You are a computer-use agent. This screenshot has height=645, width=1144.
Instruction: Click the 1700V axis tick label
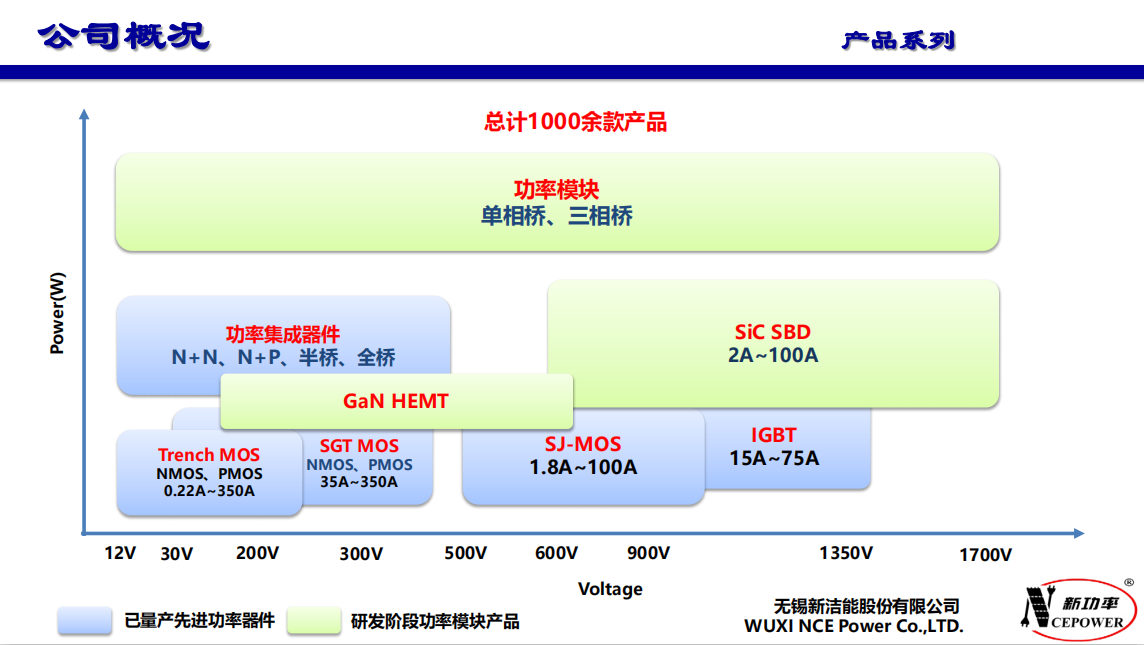point(985,555)
